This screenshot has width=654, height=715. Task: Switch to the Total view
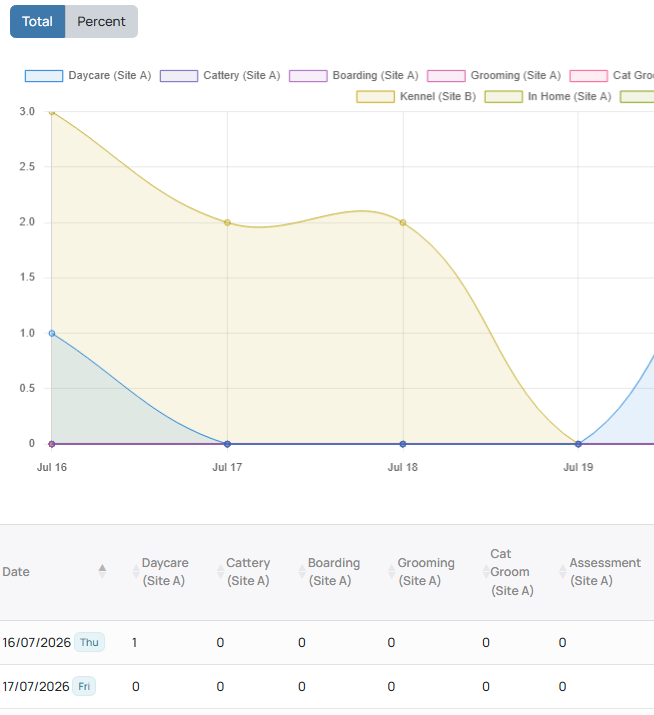coord(37,21)
